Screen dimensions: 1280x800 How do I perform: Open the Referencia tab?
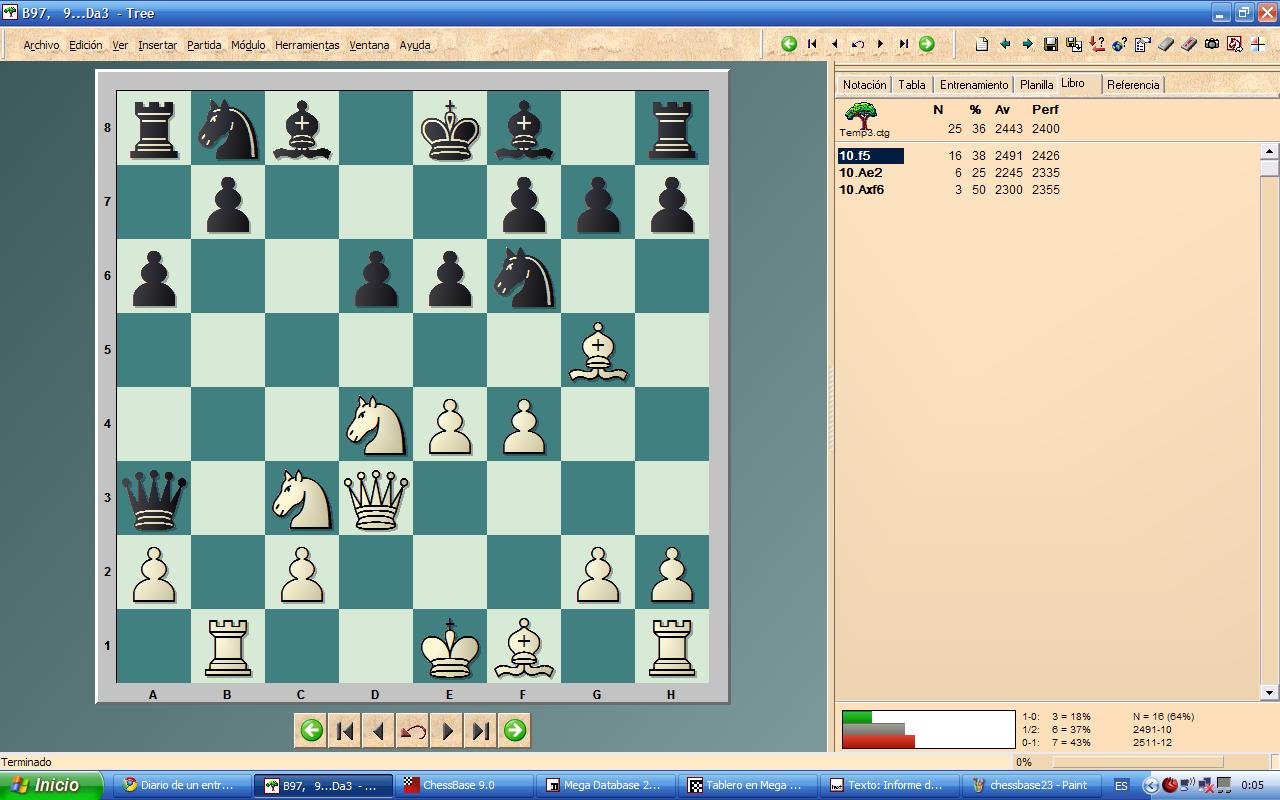(x=1133, y=85)
